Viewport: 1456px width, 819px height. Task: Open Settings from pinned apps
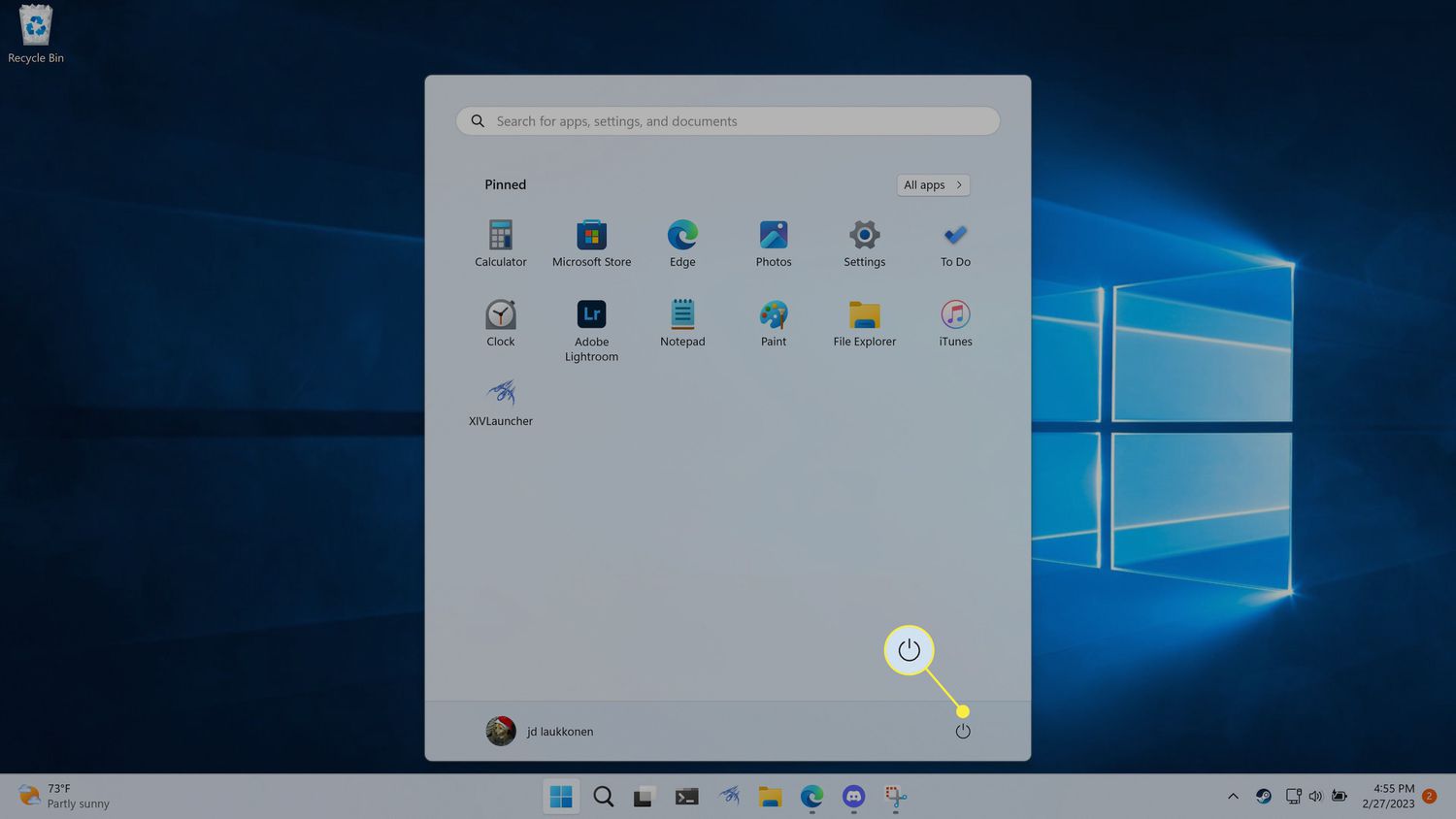864,243
